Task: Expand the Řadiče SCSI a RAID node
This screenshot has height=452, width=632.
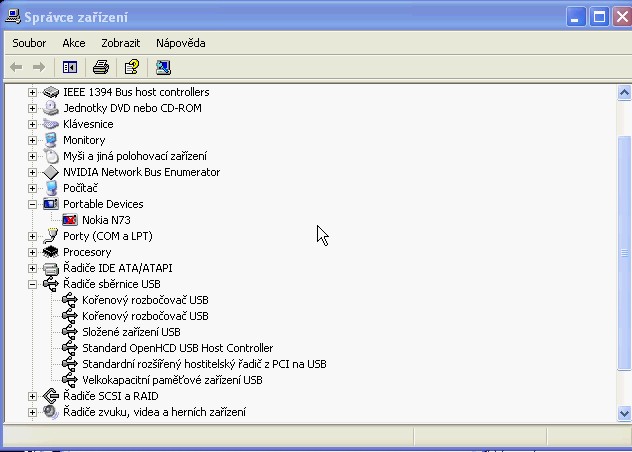Action: click(x=32, y=396)
